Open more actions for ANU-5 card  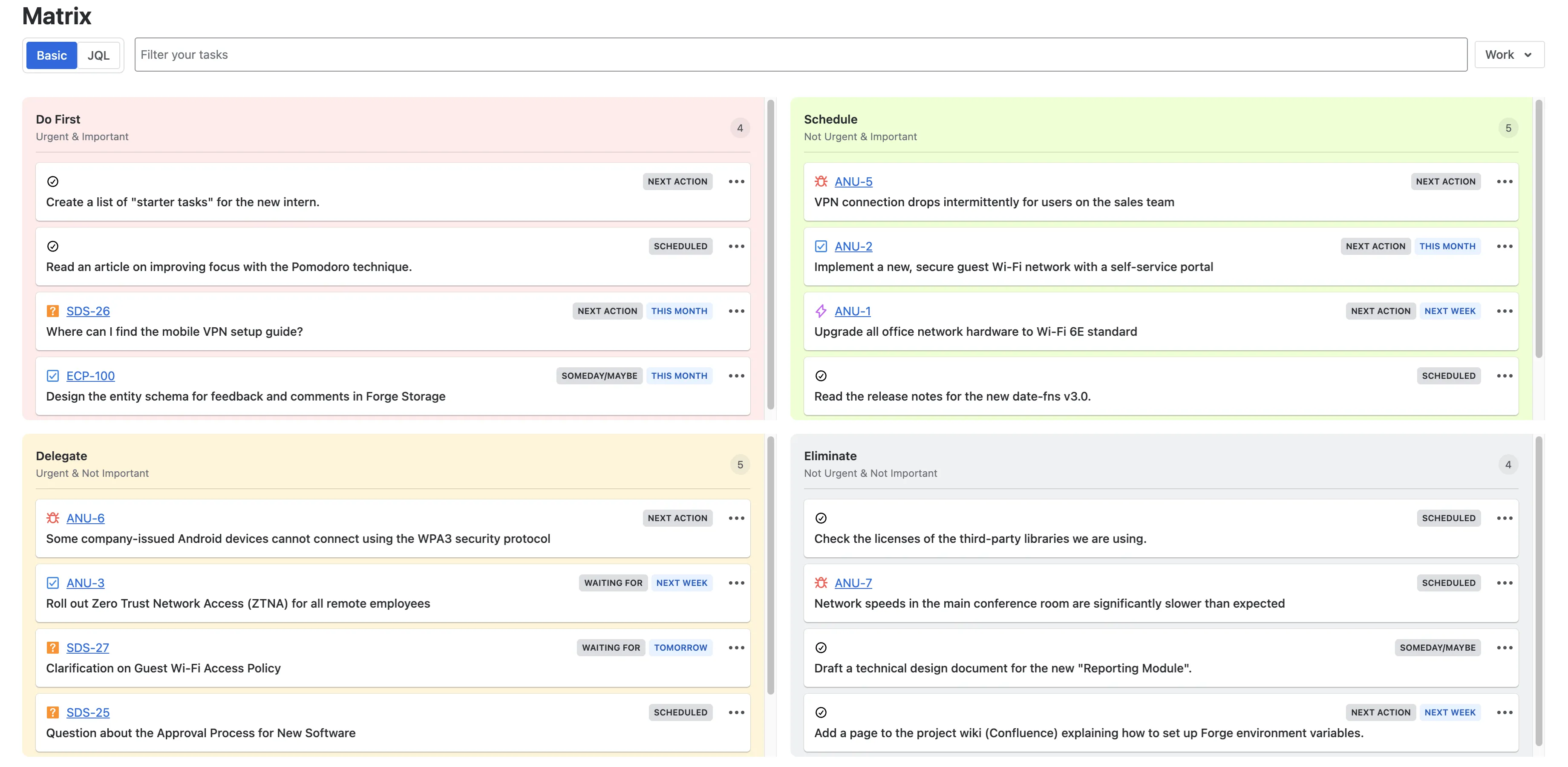pos(1505,182)
